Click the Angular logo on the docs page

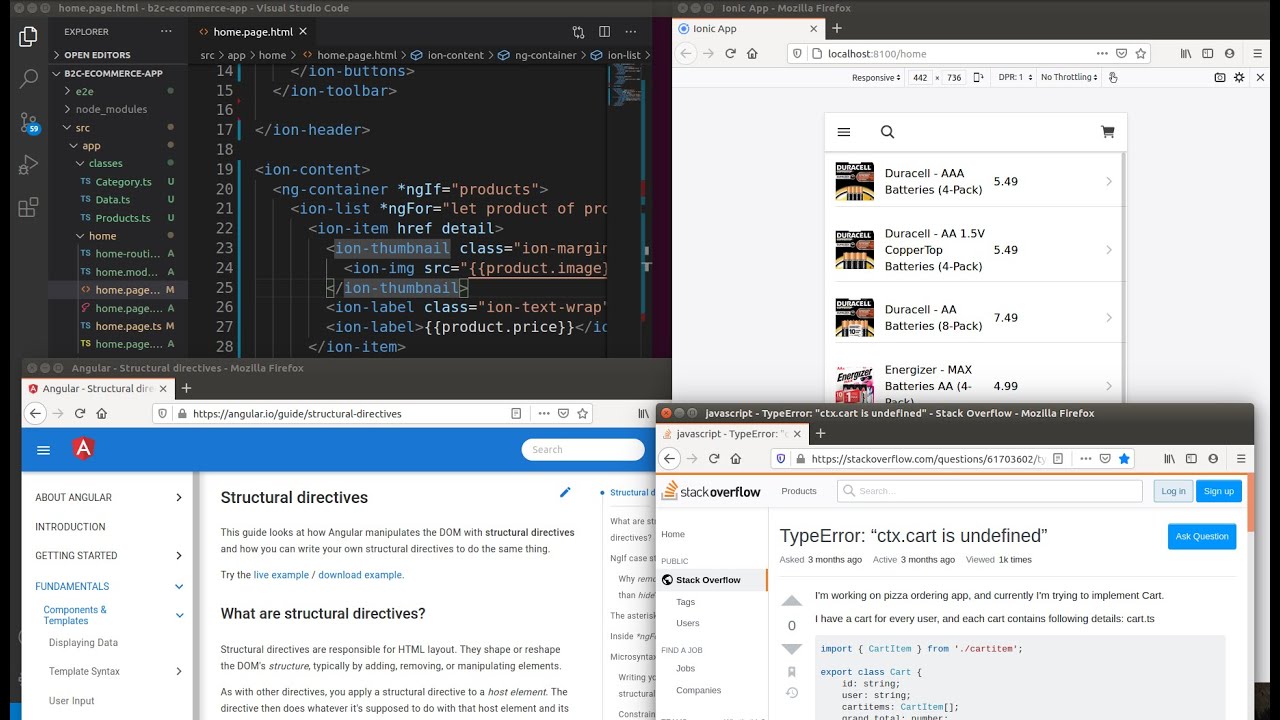click(x=83, y=449)
